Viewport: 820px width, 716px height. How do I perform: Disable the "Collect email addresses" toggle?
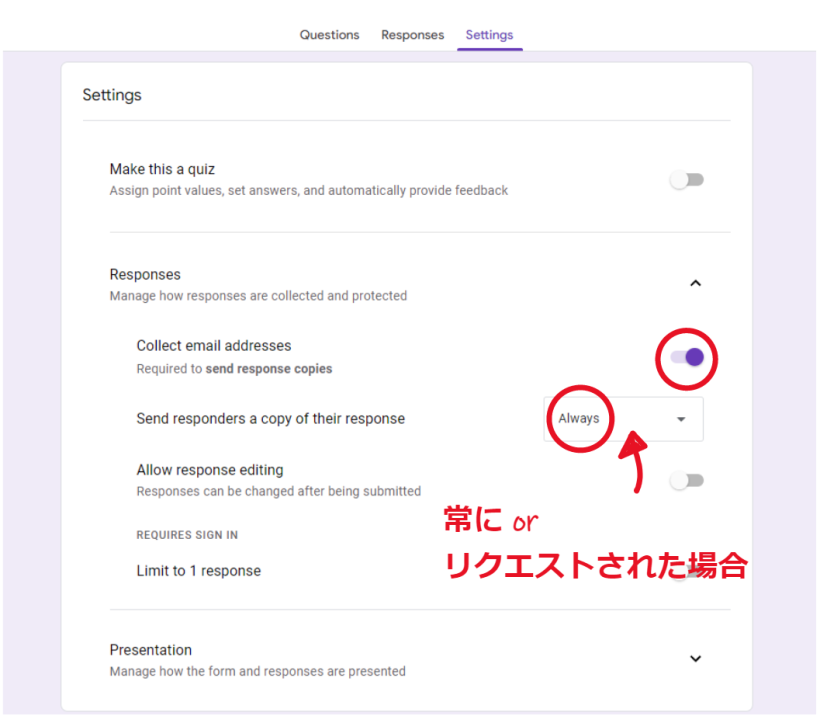(686, 357)
